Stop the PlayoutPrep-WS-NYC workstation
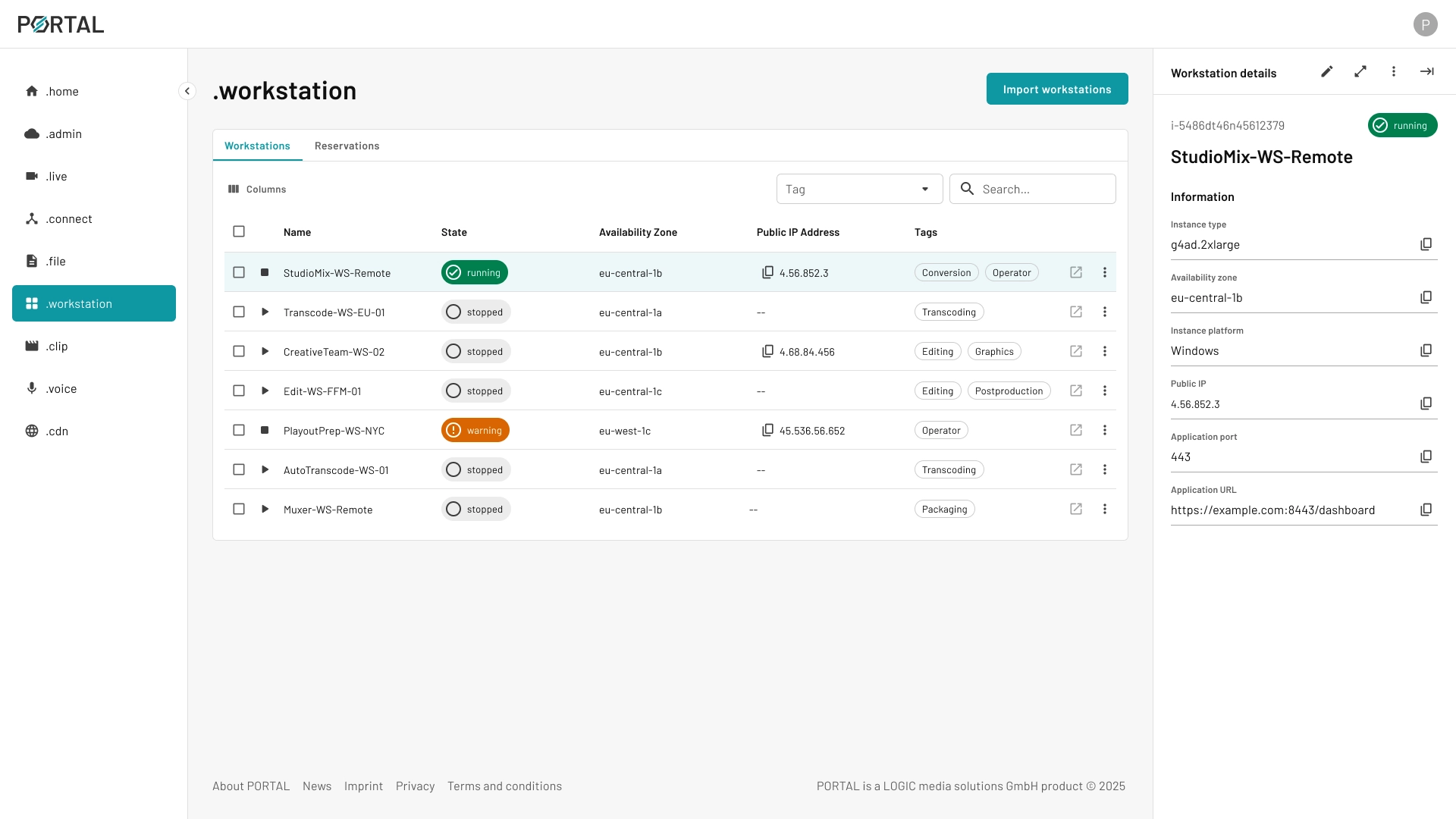1456x819 pixels. (x=265, y=430)
